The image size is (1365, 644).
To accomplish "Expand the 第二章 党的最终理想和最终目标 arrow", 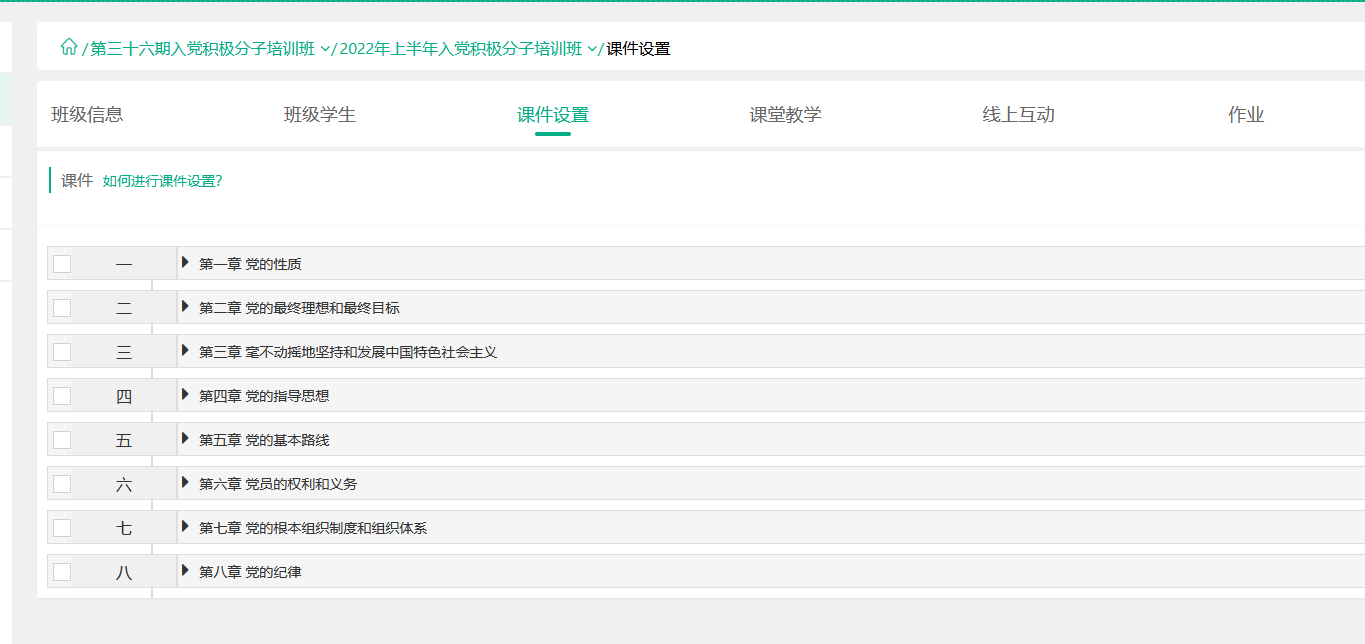I will (185, 307).
